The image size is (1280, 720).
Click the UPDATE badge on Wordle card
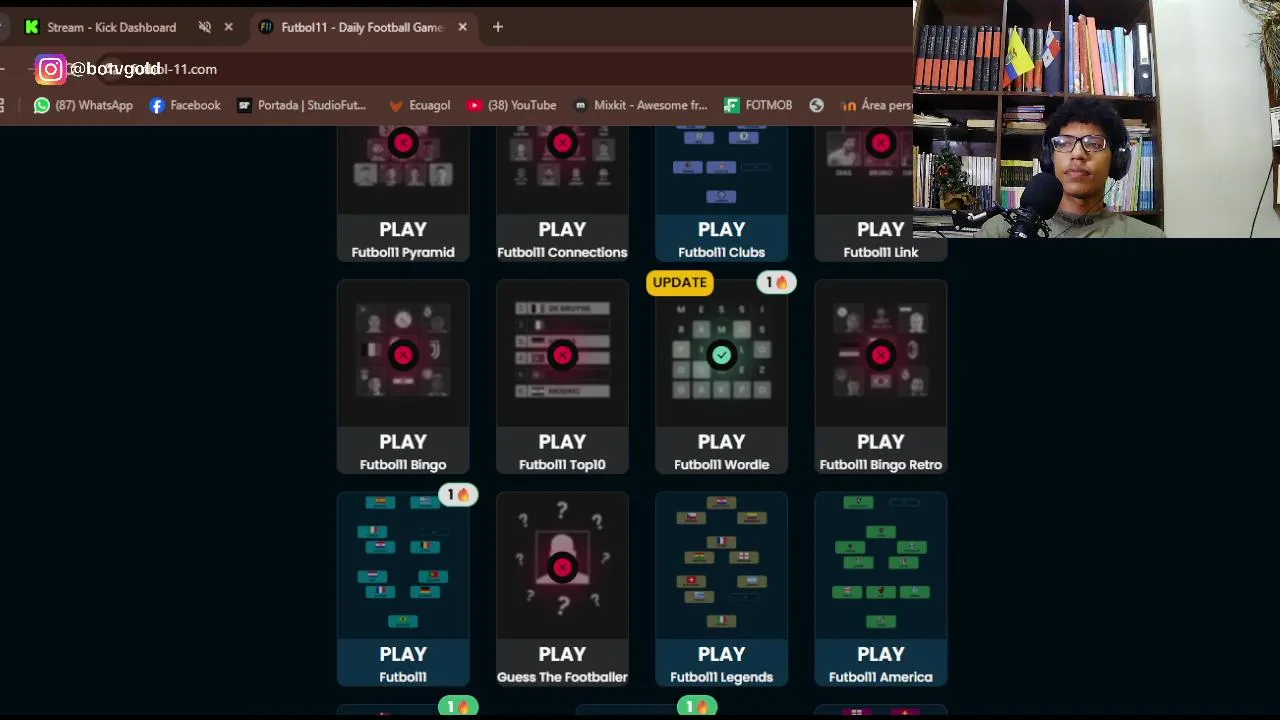pos(680,282)
